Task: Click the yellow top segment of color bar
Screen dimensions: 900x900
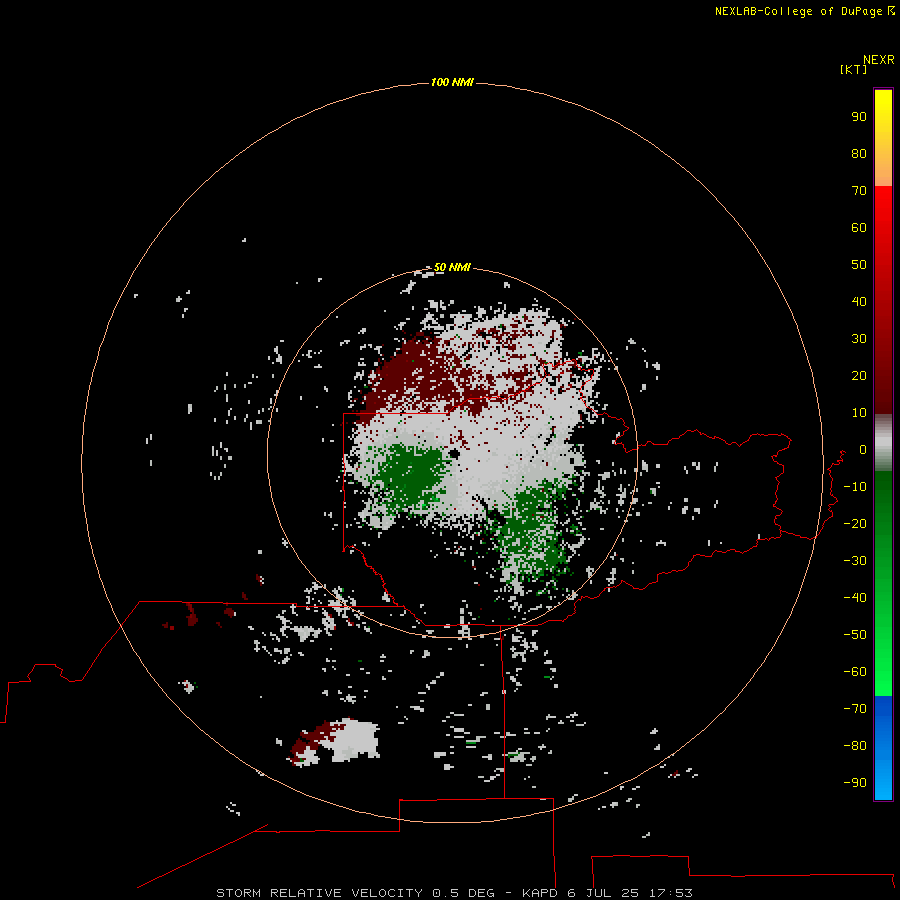Action: click(883, 138)
